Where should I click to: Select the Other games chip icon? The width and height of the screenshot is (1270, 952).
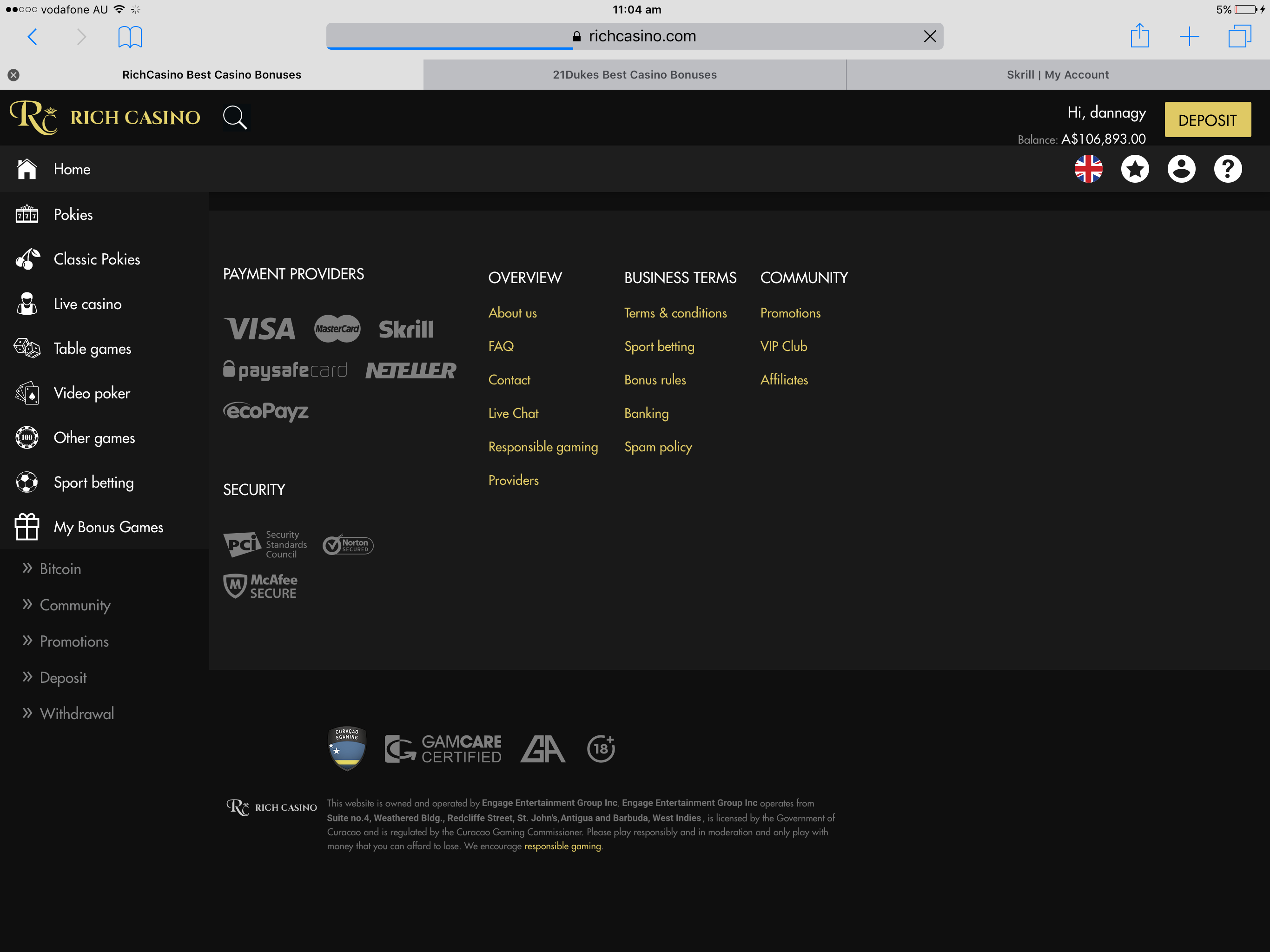(26, 437)
